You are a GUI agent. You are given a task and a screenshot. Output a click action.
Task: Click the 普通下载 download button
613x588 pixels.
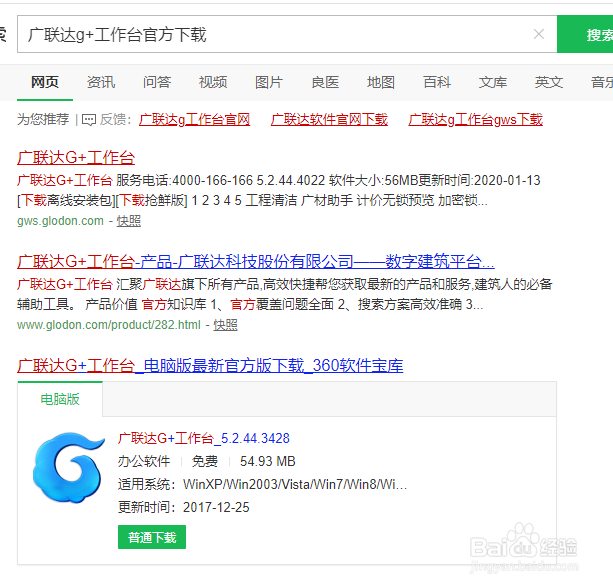pos(152,538)
